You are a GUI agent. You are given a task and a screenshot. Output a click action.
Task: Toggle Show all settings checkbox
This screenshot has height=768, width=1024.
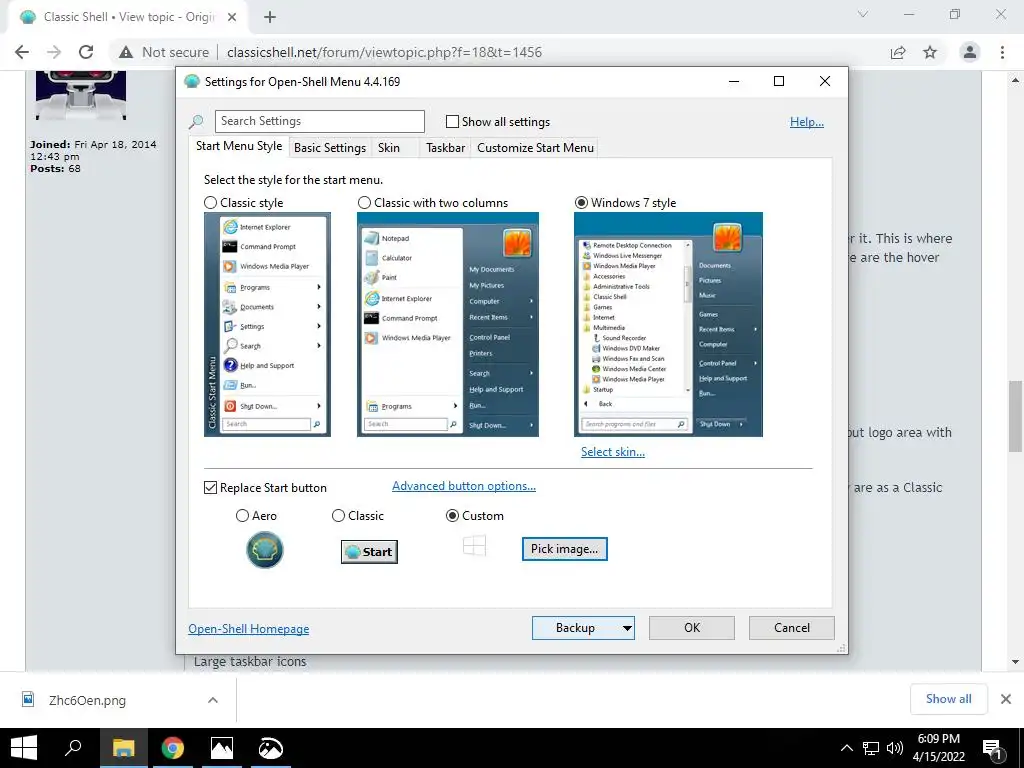tap(452, 121)
